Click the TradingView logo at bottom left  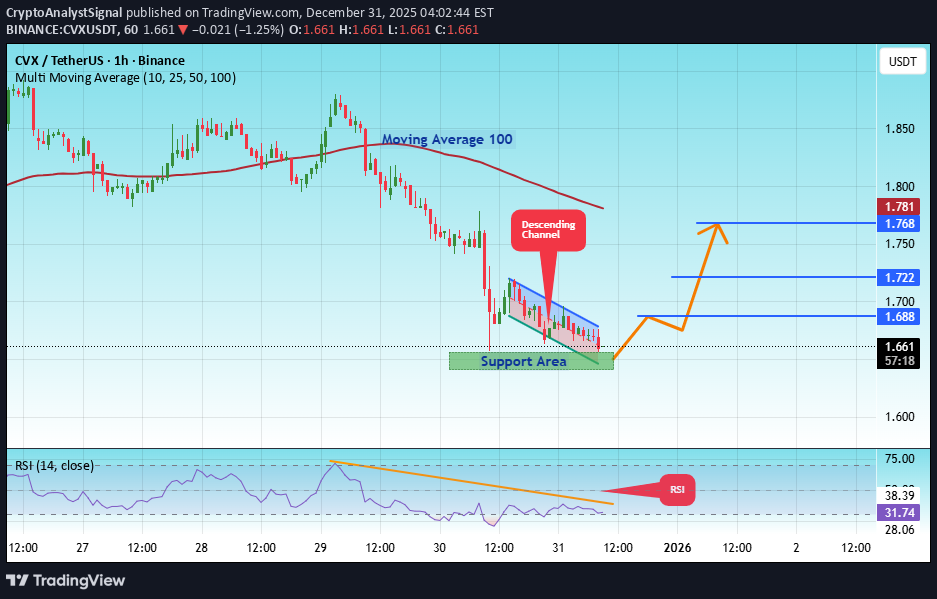click(68, 580)
